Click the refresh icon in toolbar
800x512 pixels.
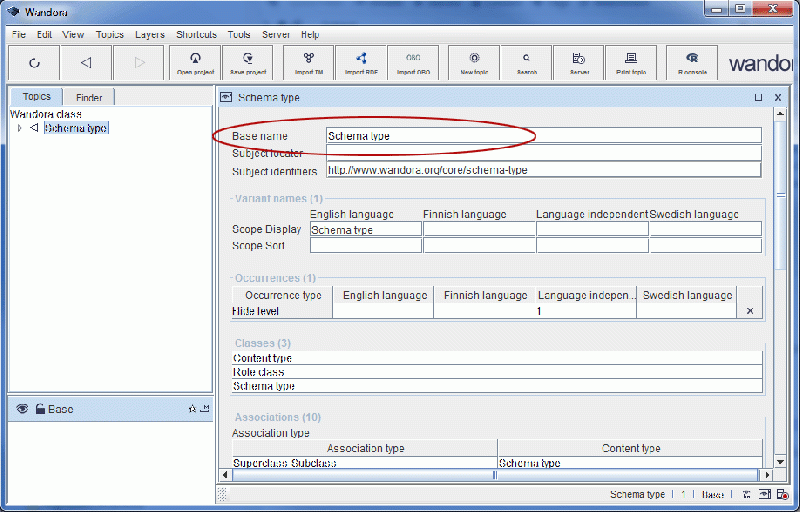(33, 62)
